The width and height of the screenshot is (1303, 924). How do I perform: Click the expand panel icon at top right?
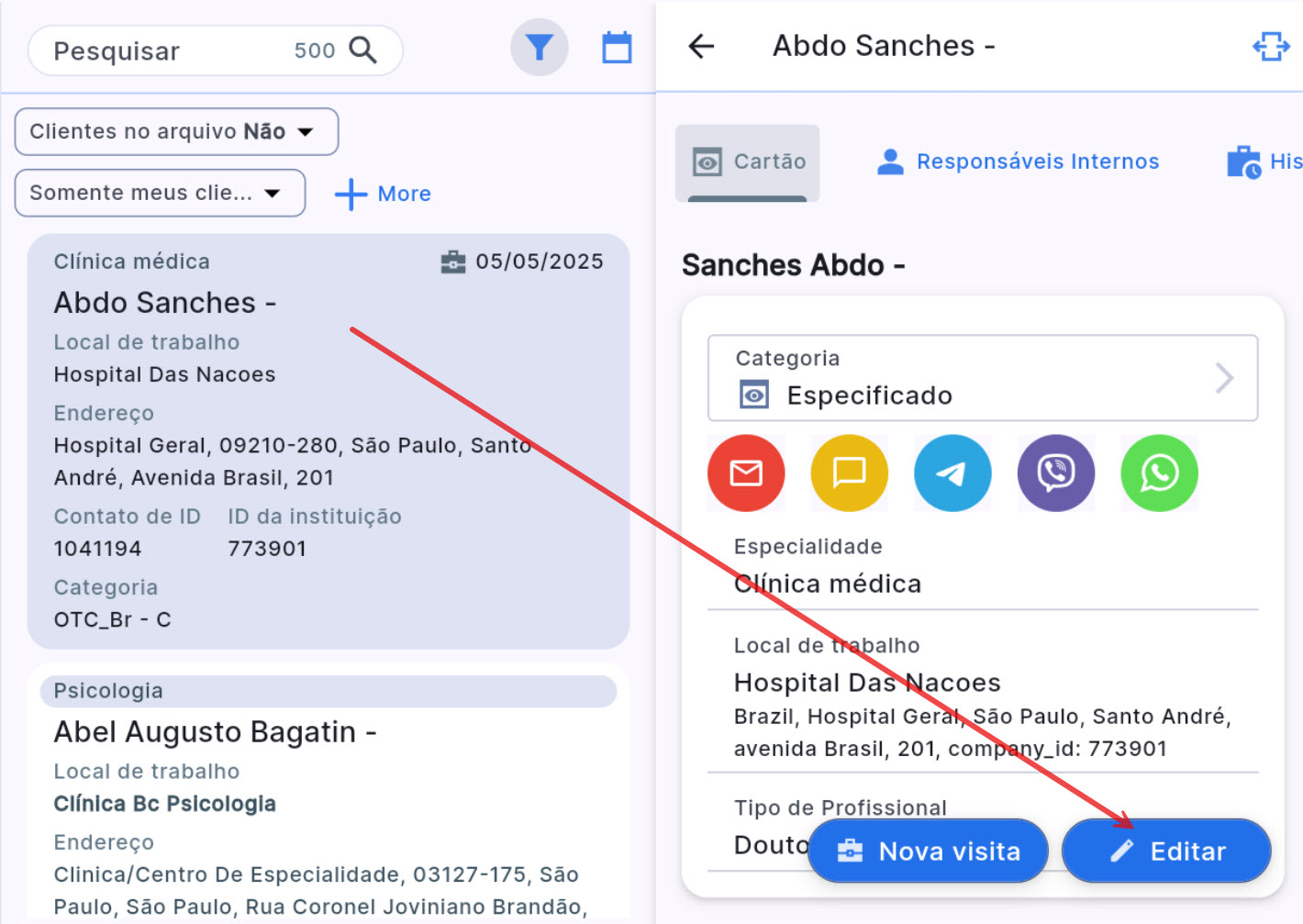coord(1271,46)
